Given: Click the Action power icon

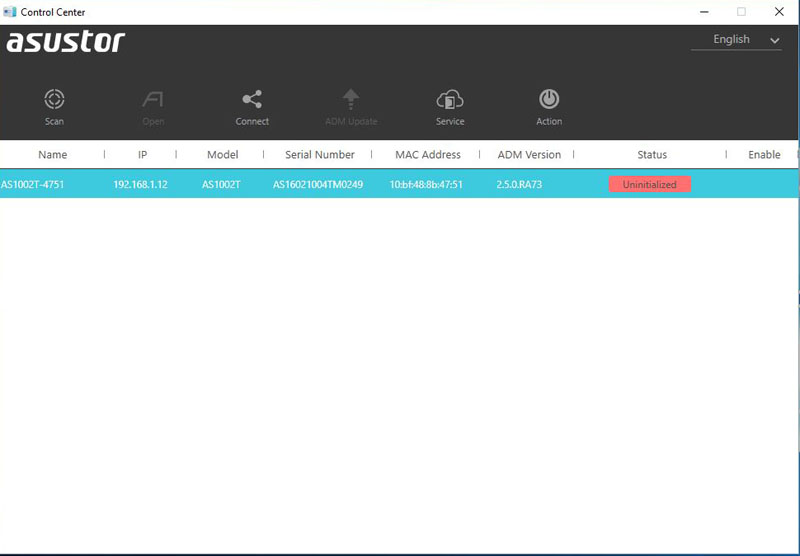Looking at the screenshot, I should (549, 99).
